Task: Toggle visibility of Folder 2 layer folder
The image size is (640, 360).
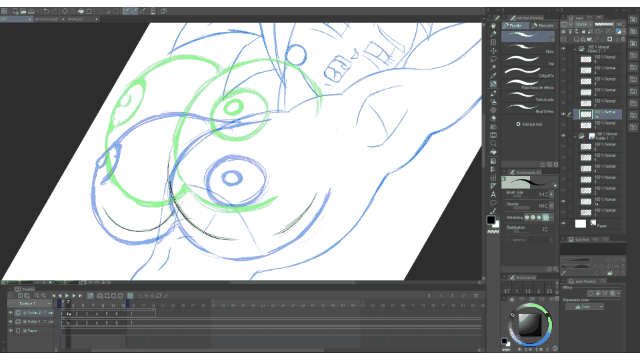Action: tap(563, 49)
